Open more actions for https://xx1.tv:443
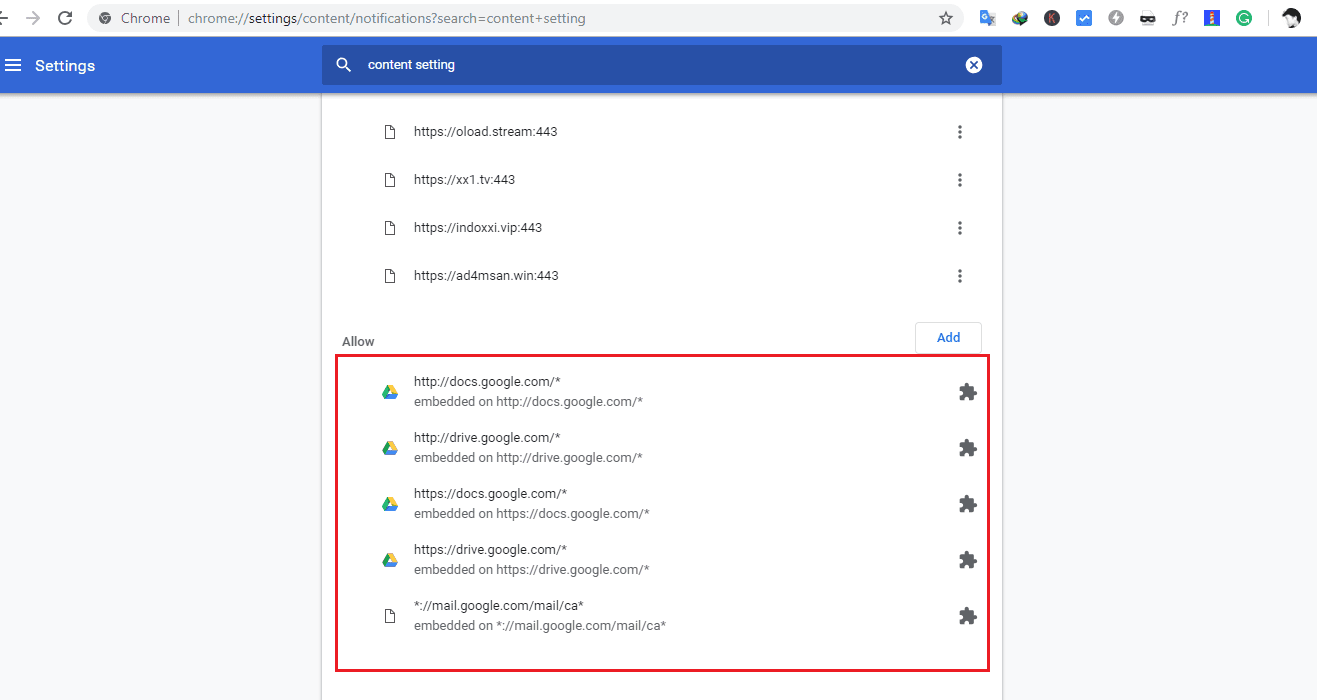This screenshot has width=1317, height=700. (x=960, y=180)
